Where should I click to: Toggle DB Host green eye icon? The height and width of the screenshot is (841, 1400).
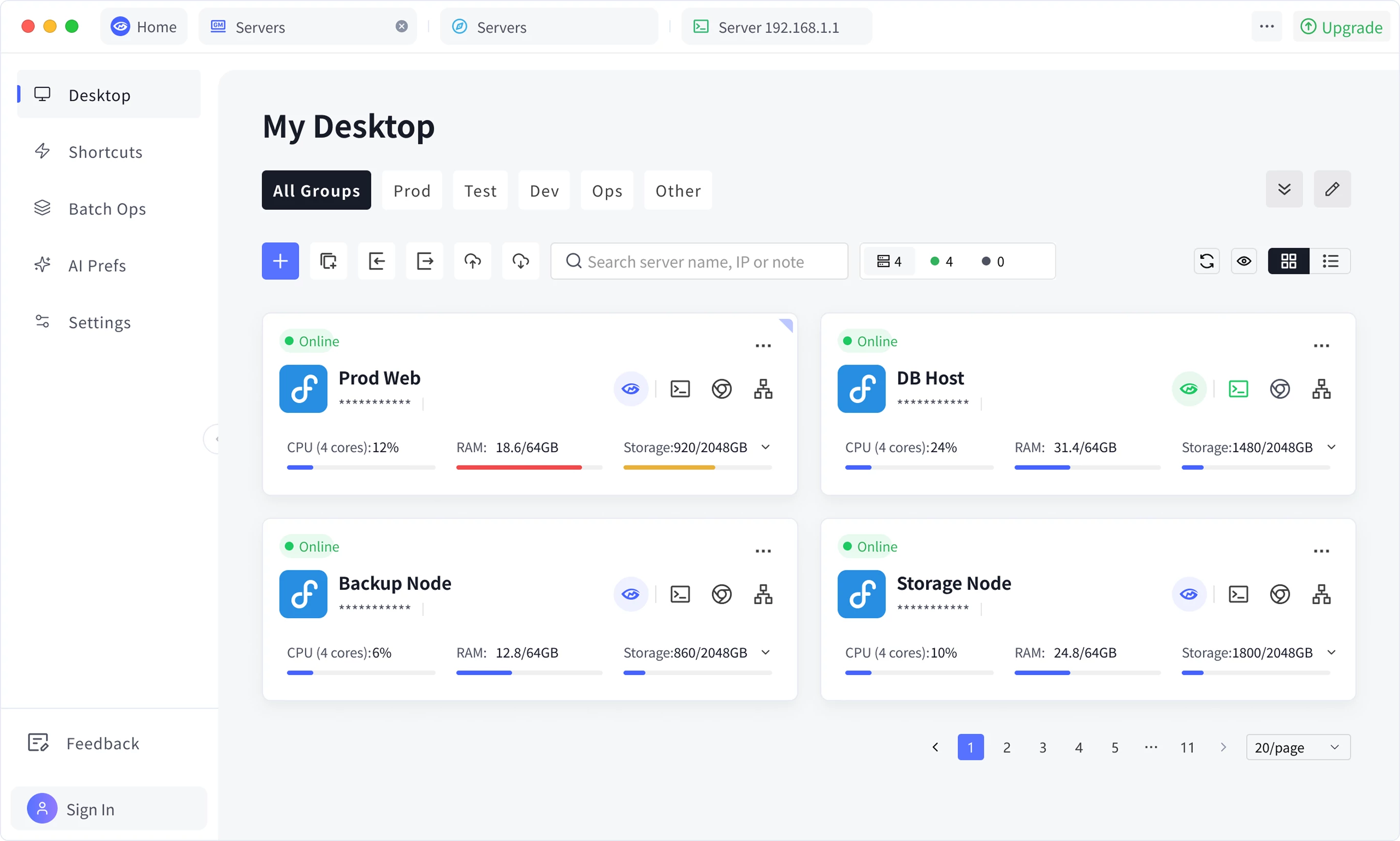(1189, 389)
